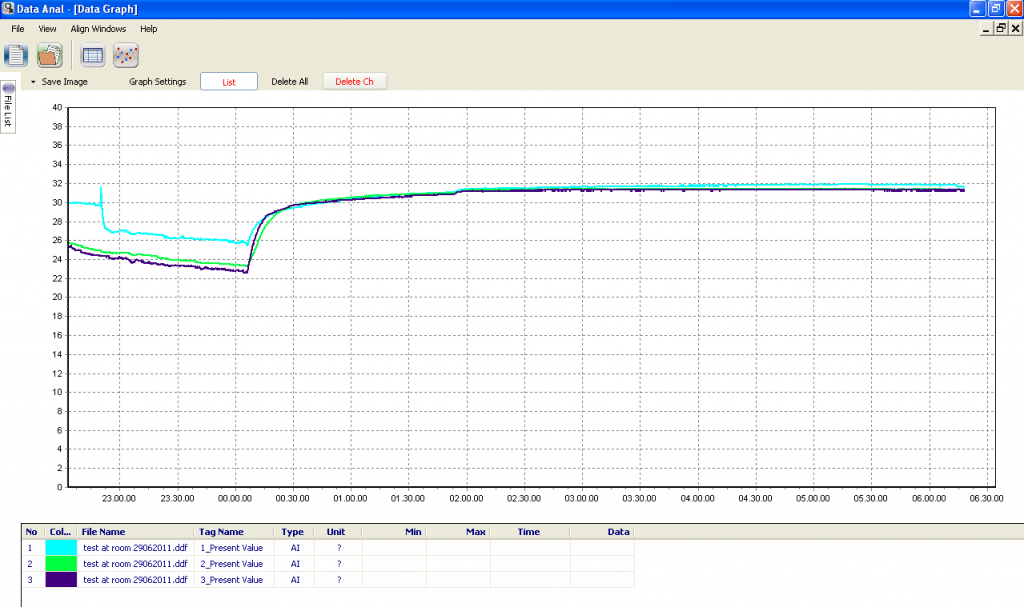
Task: Click the file name in row 1
Action: pos(135,548)
